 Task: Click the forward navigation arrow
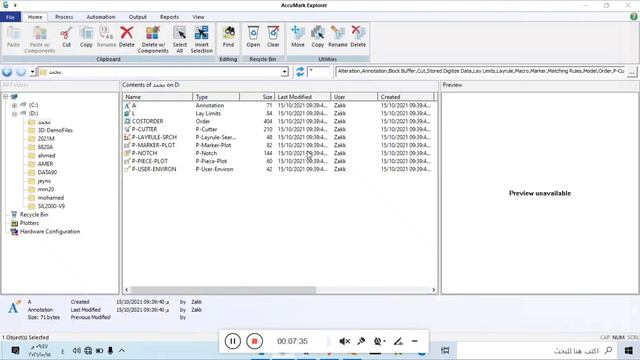pos(21,72)
